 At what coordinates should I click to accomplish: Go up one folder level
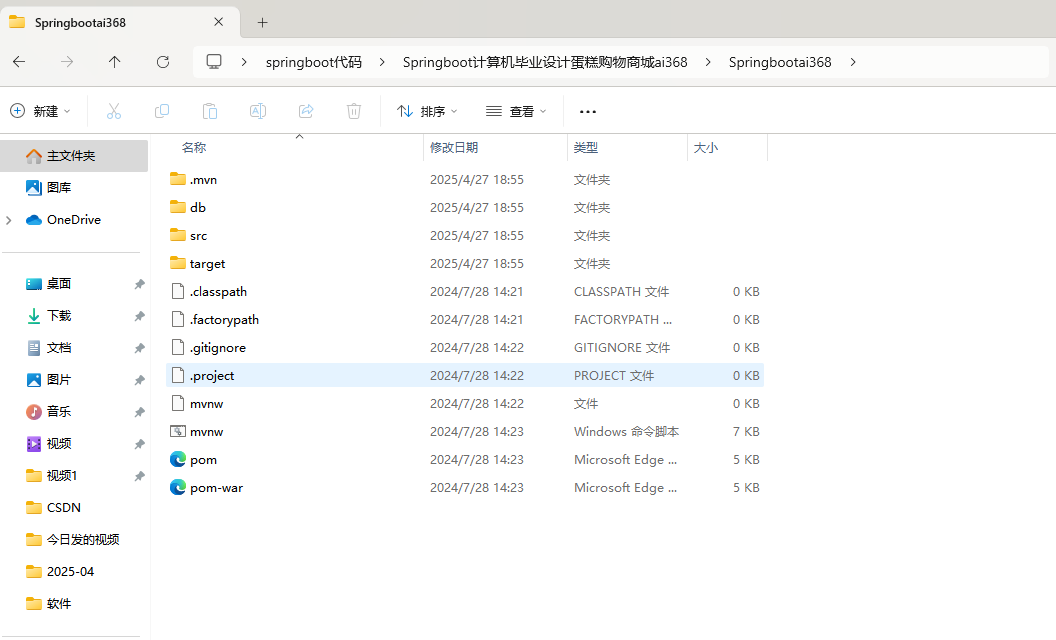[114, 62]
